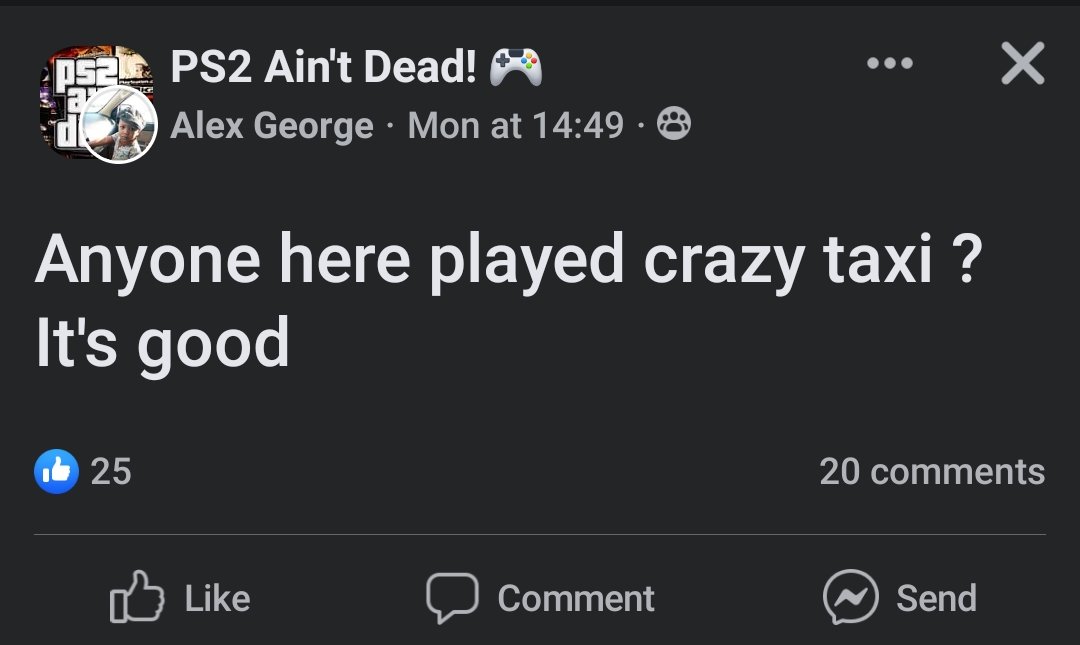This screenshot has height=645, width=1080.
Task: Click the "It's good" post line
Action: click(x=163, y=344)
